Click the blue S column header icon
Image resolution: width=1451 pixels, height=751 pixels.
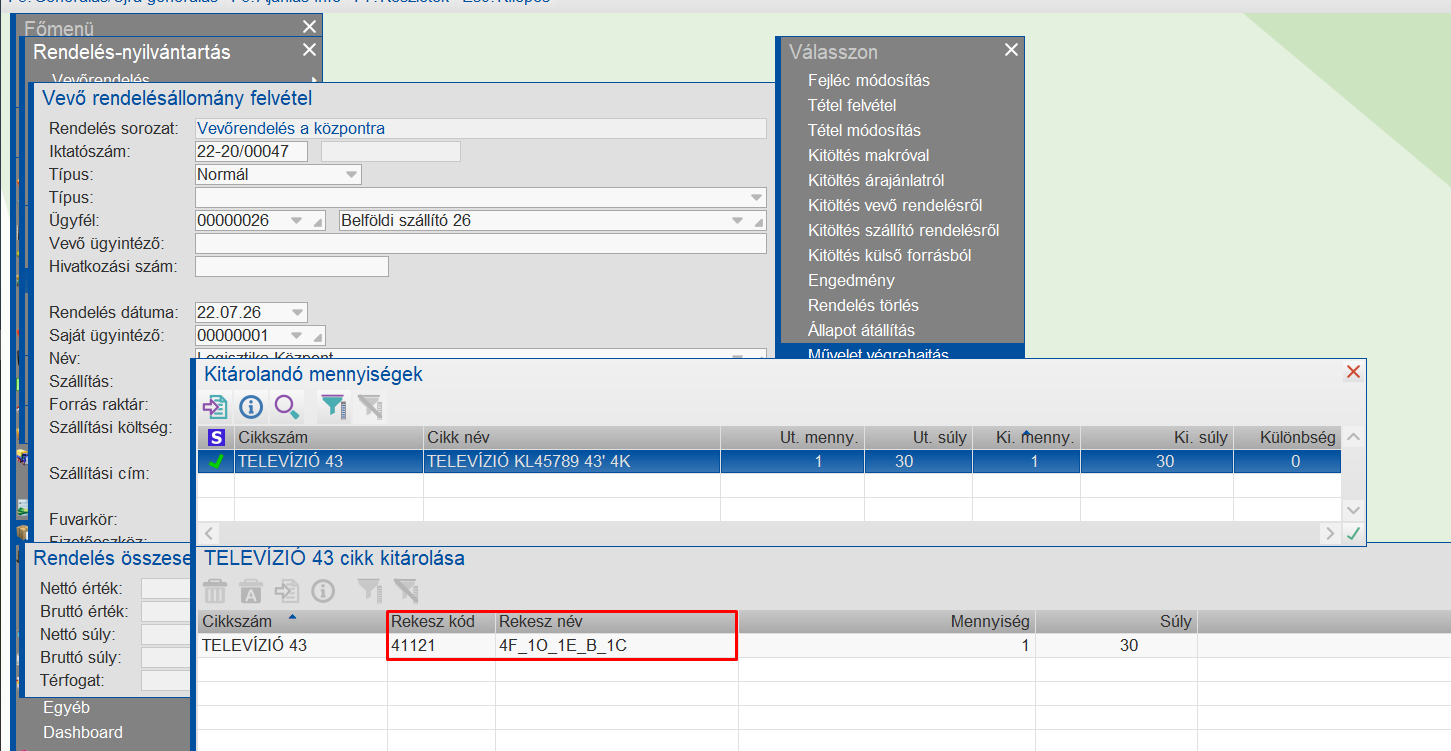[216, 437]
